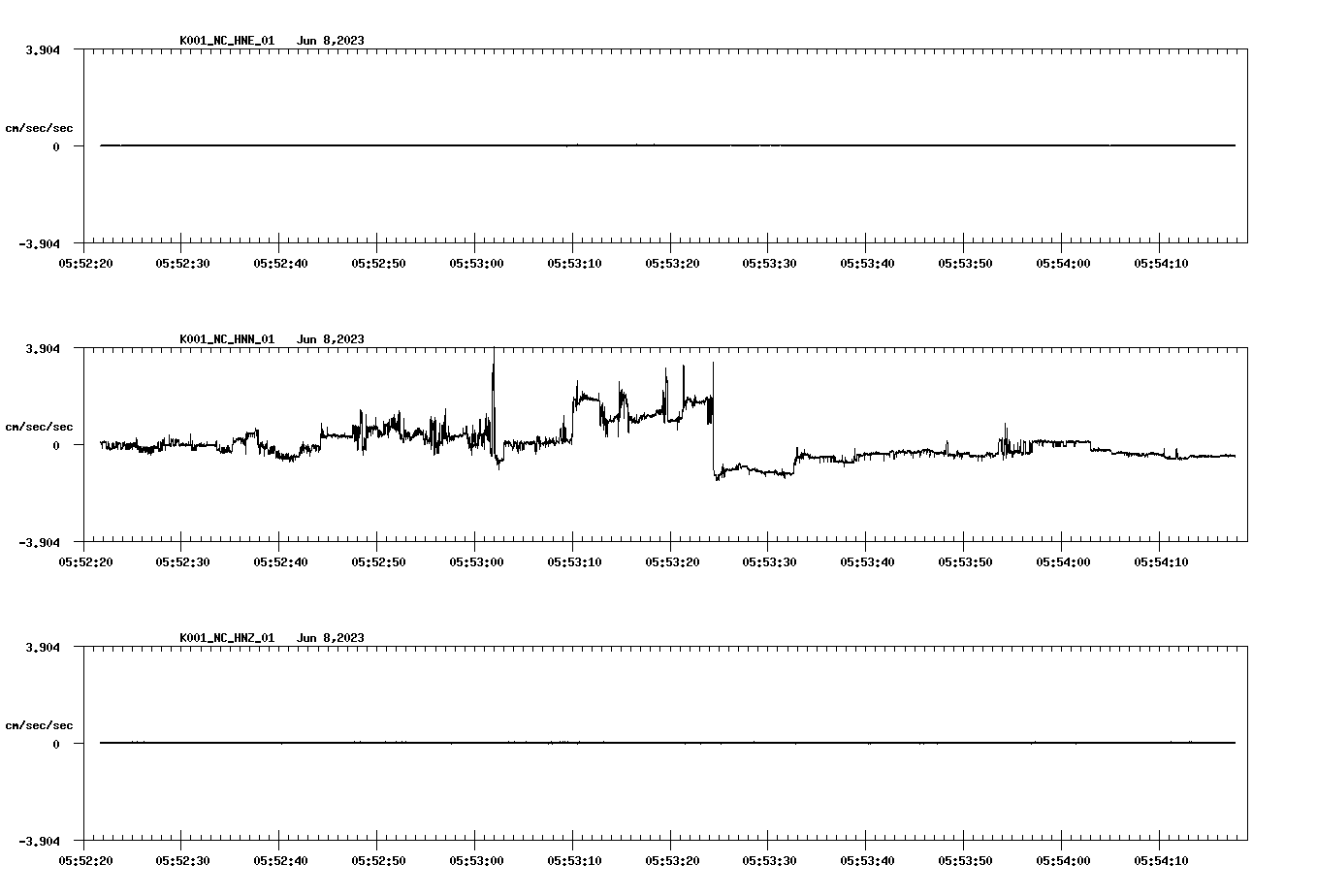Screen dimensions: 1317x896
Task: Click the 05:54:10 tick on bottom axis
Action: pyautogui.click(x=1162, y=859)
